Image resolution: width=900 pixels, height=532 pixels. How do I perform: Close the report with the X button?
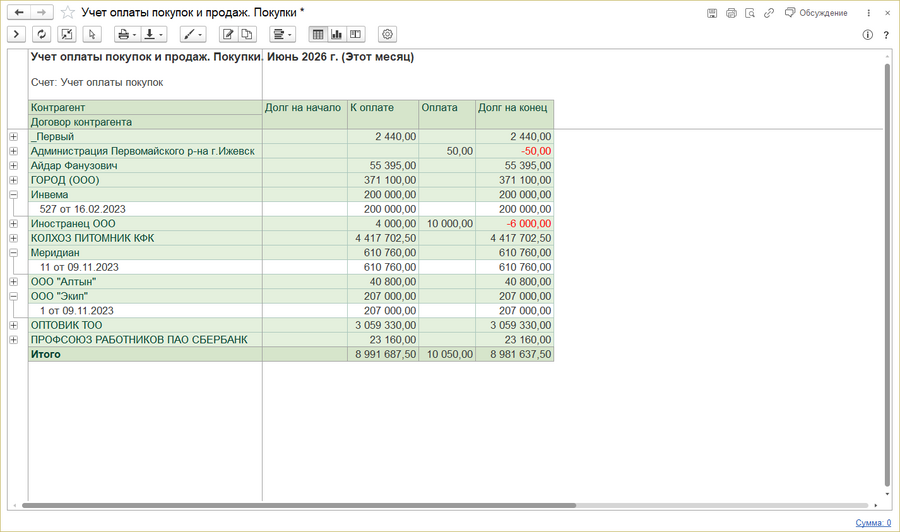point(887,13)
